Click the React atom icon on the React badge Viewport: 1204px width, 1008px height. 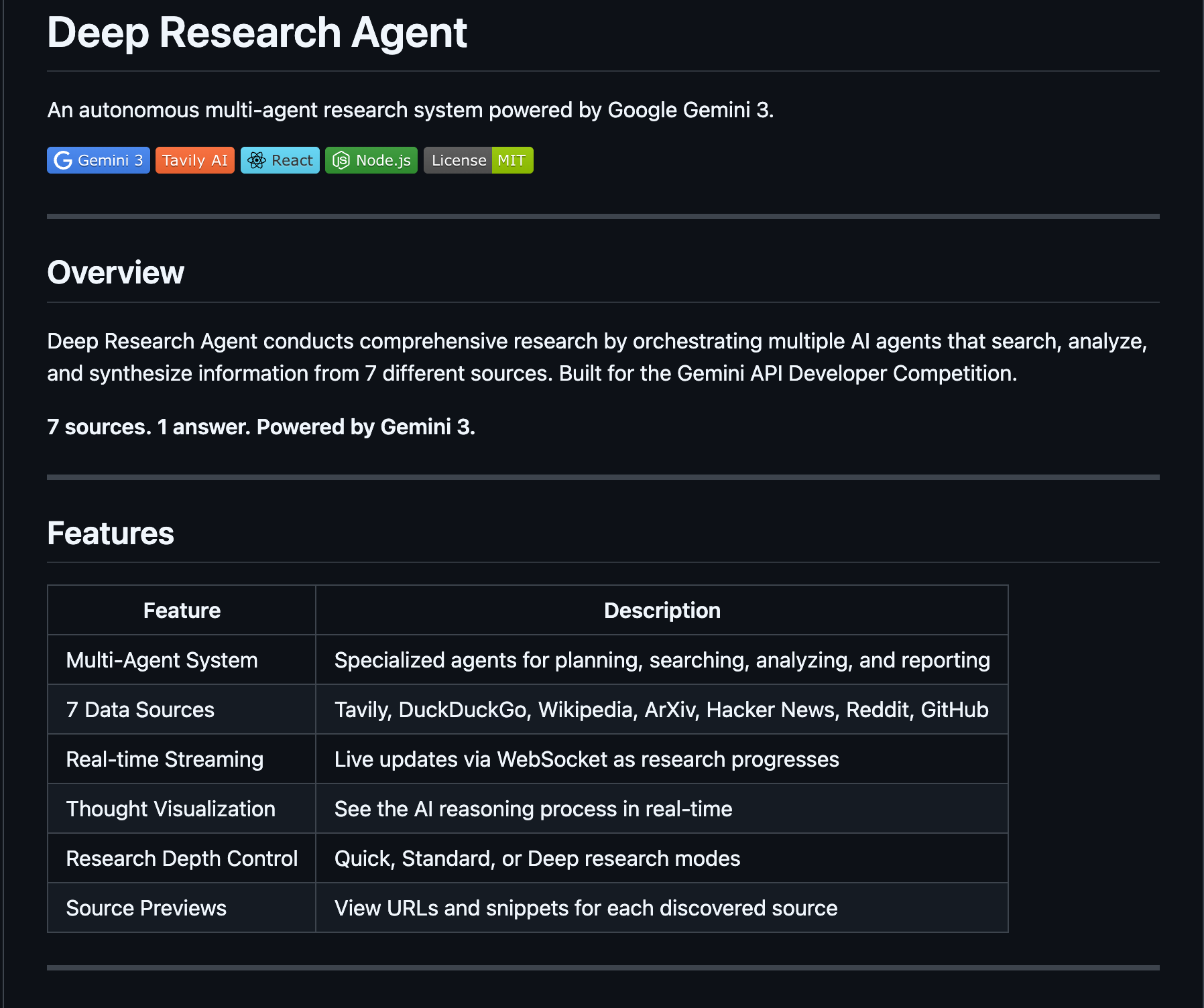tap(257, 161)
